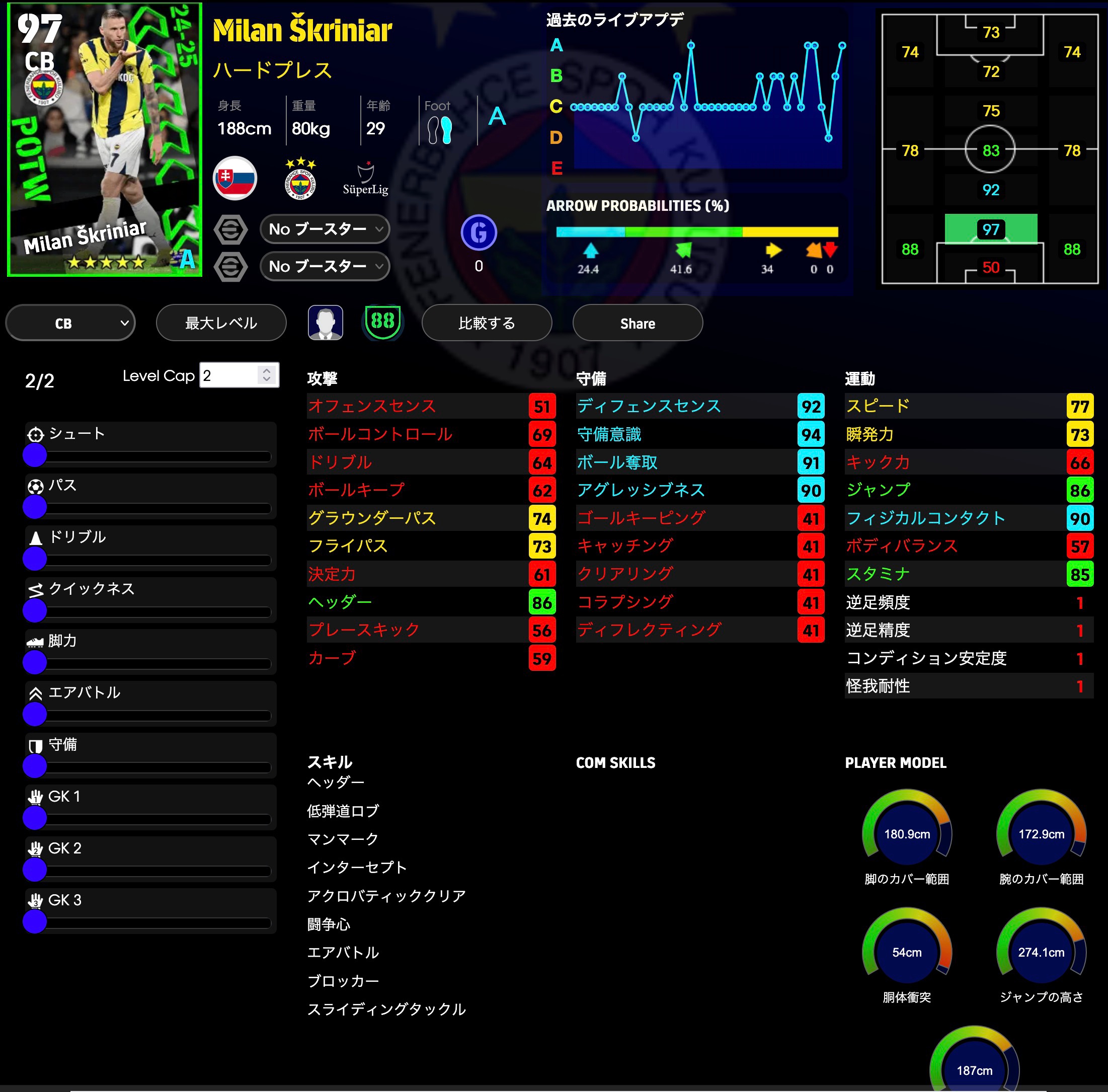Click the 比較する compare button
The image size is (1108, 1092).
point(487,323)
